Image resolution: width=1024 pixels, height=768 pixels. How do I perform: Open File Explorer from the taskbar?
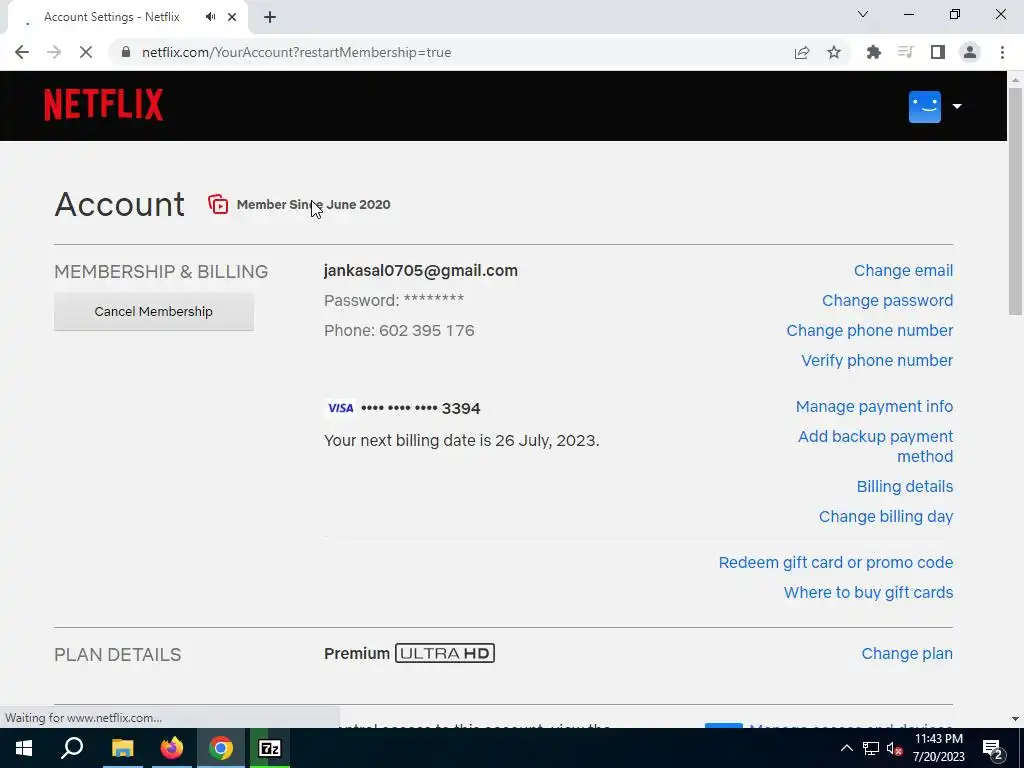(122, 748)
